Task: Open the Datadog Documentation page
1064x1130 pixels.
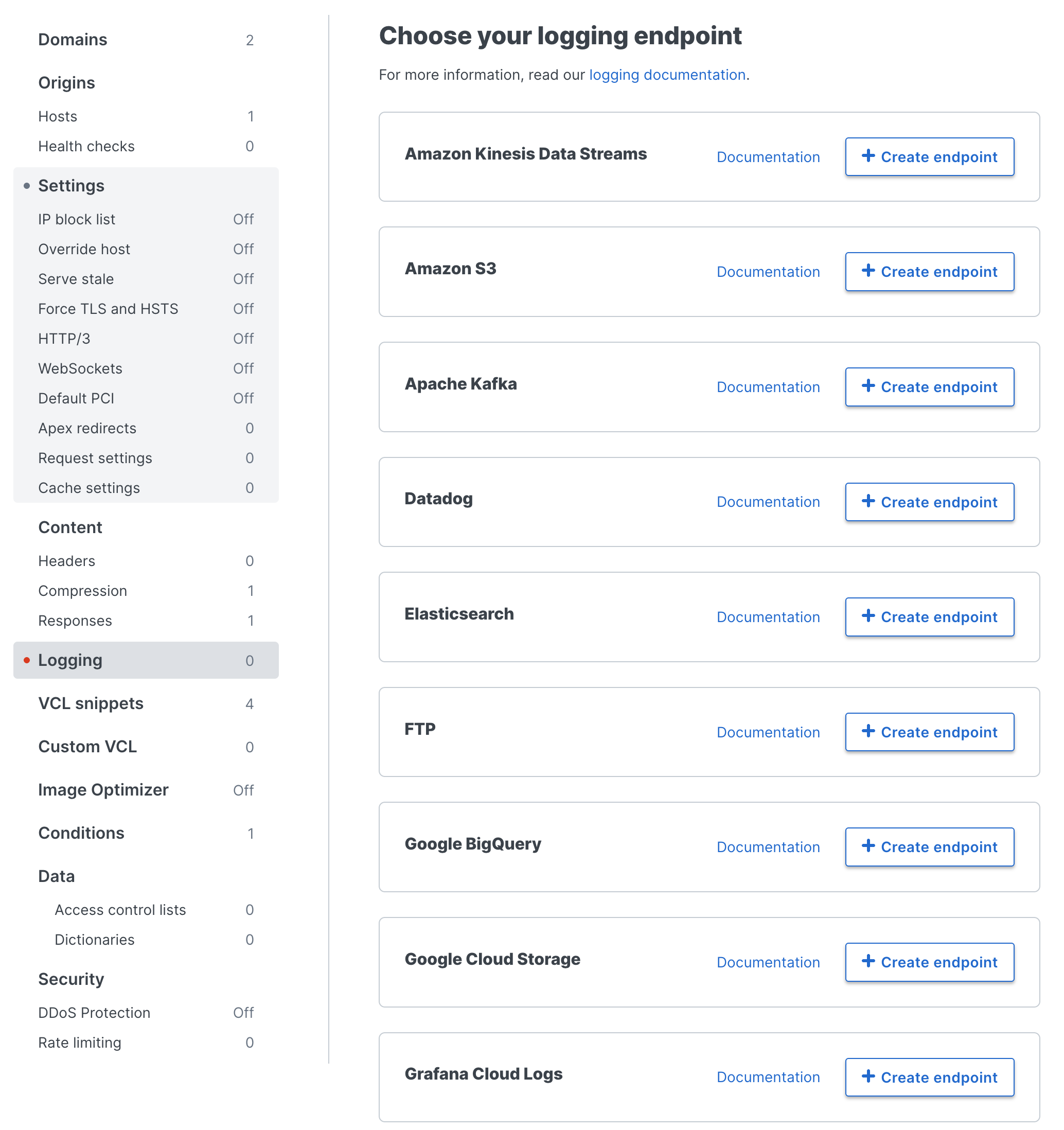Action: 768,502
